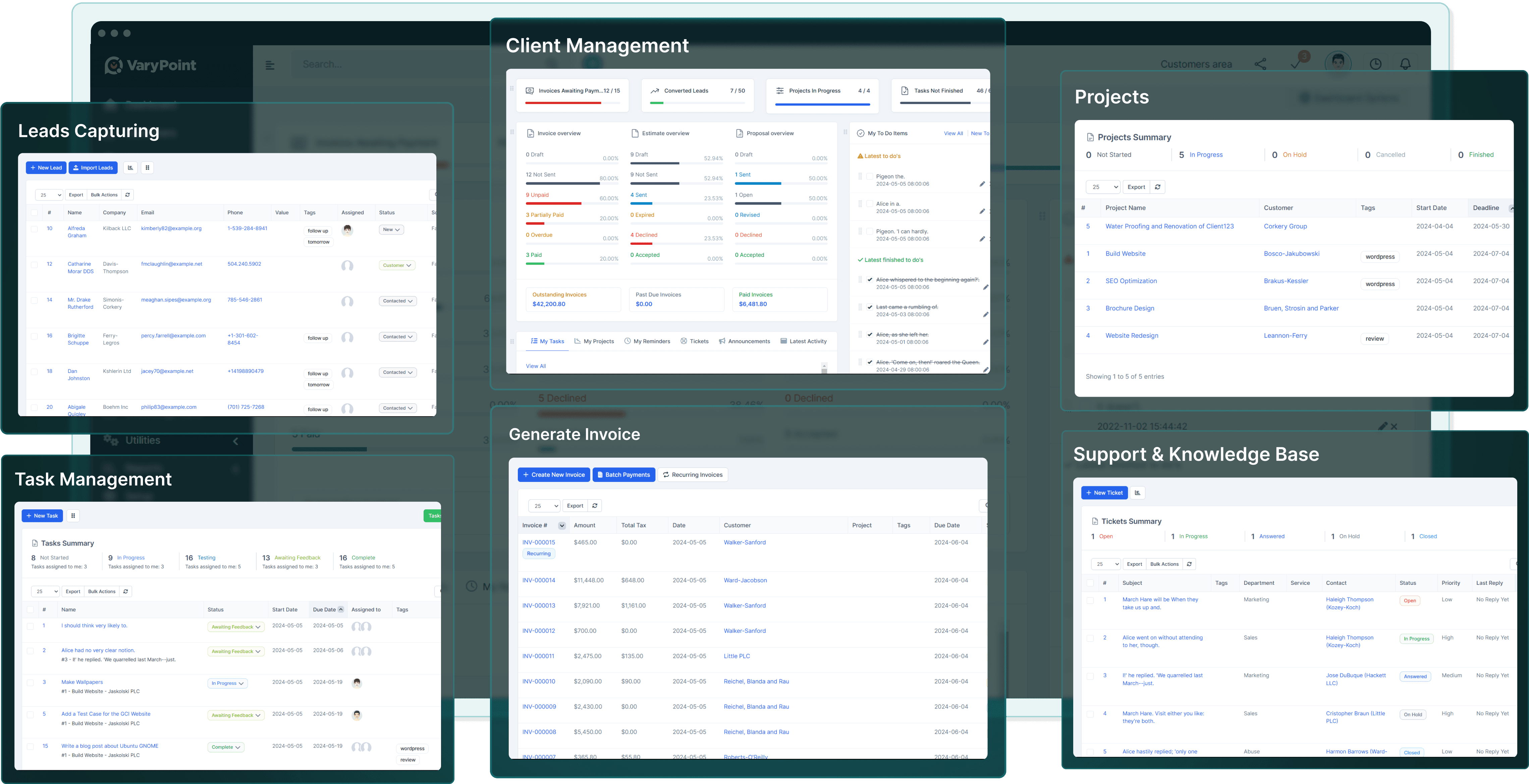Select the 'I should think very likely to.' task checkbox
1529x784 pixels.
[30, 626]
